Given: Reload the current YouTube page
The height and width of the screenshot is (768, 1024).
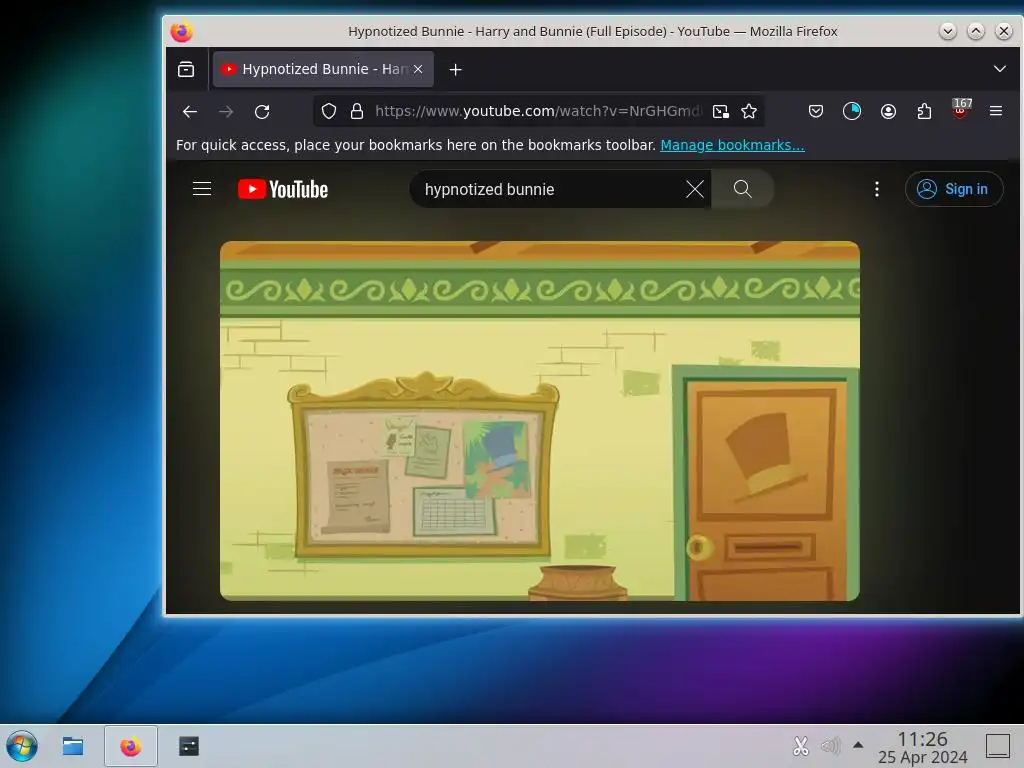Looking at the screenshot, I should tap(262, 112).
